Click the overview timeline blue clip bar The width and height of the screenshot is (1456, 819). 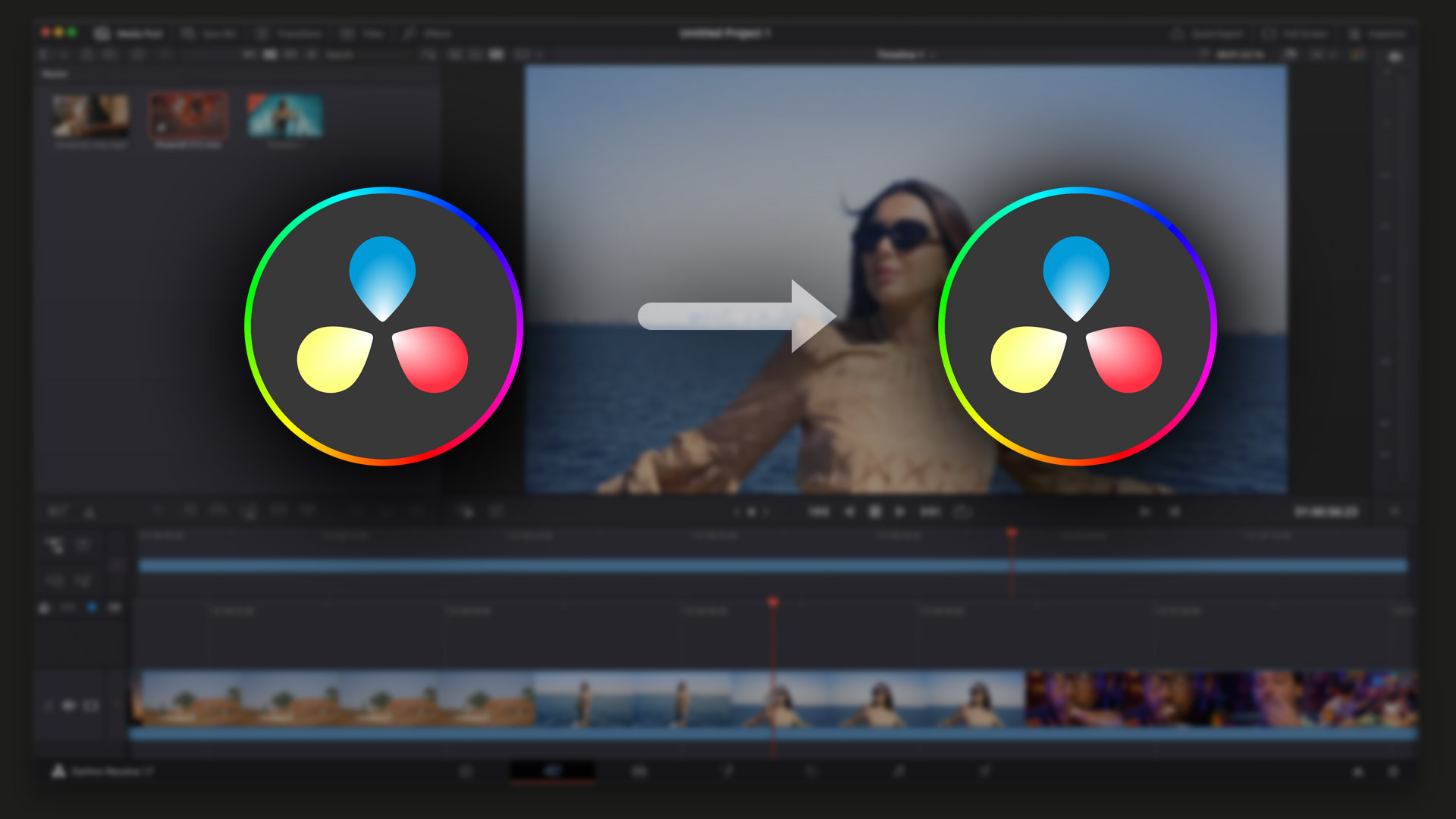pyautogui.click(x=773, y=566)
